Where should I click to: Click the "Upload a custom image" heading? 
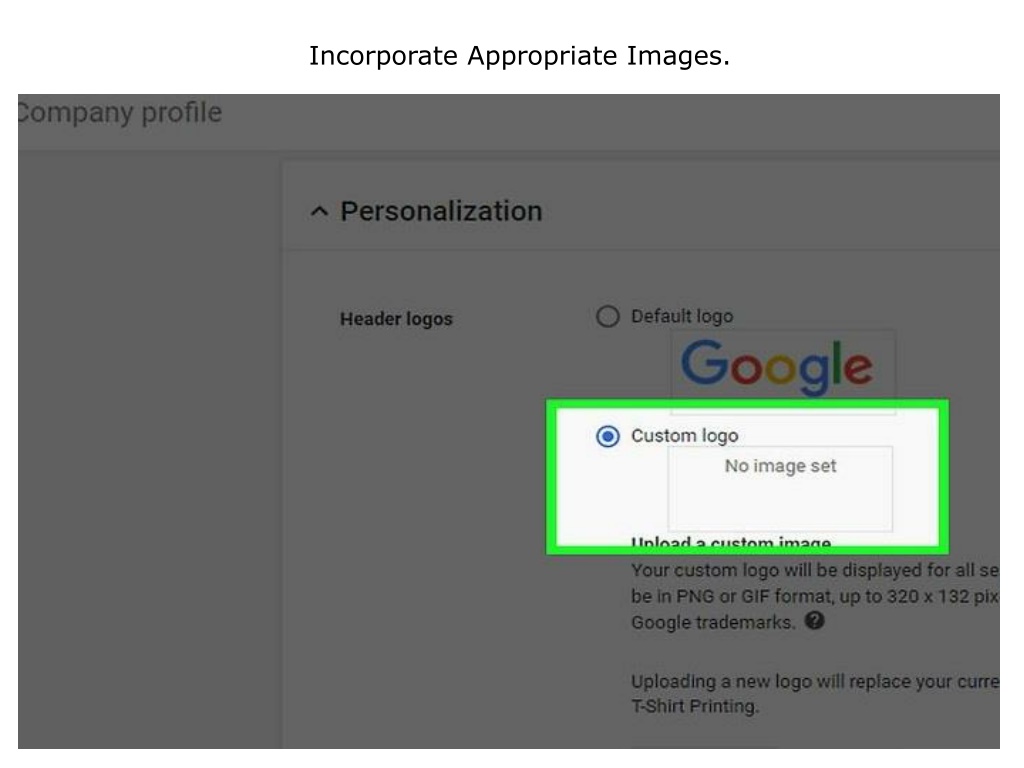(731, 542)
